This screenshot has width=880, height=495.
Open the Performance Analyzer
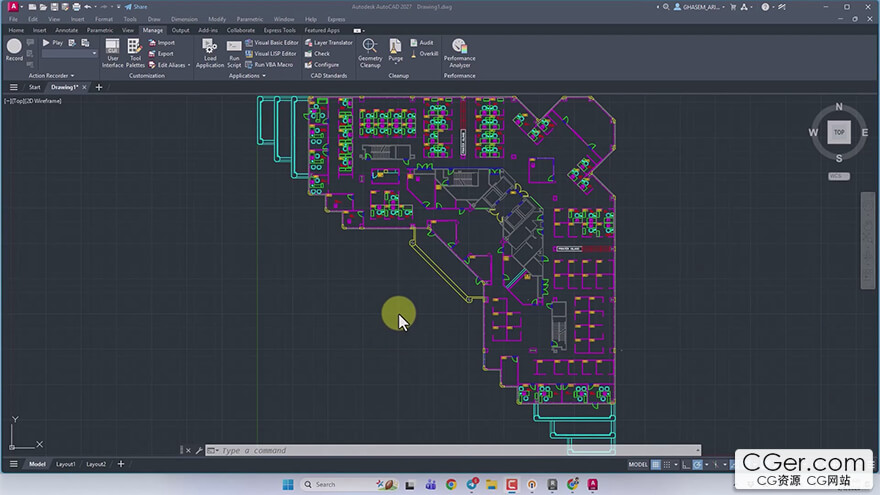(459, 50)
